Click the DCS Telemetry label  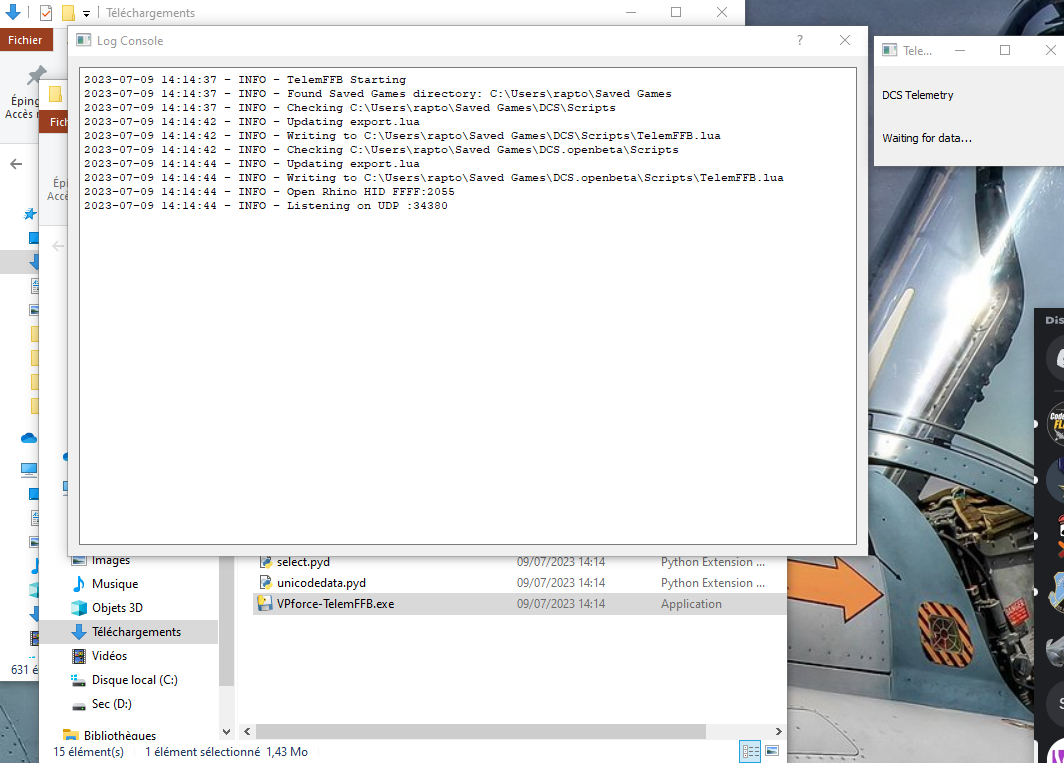[x=917, y=95]
